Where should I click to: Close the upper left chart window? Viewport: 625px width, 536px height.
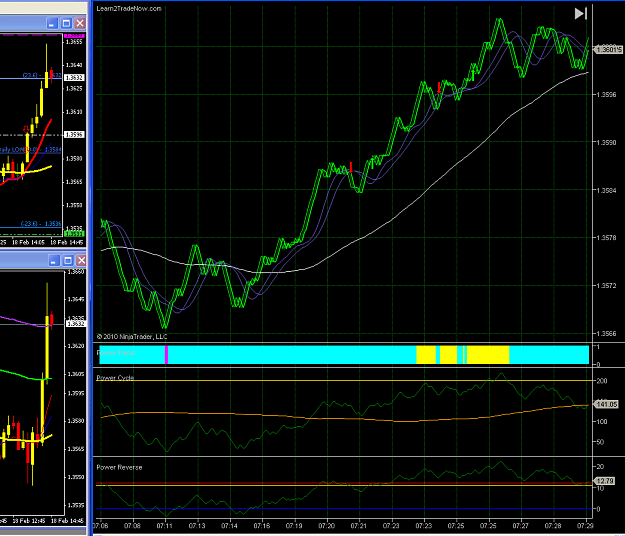pyautogui.click(x=80, y=24)
